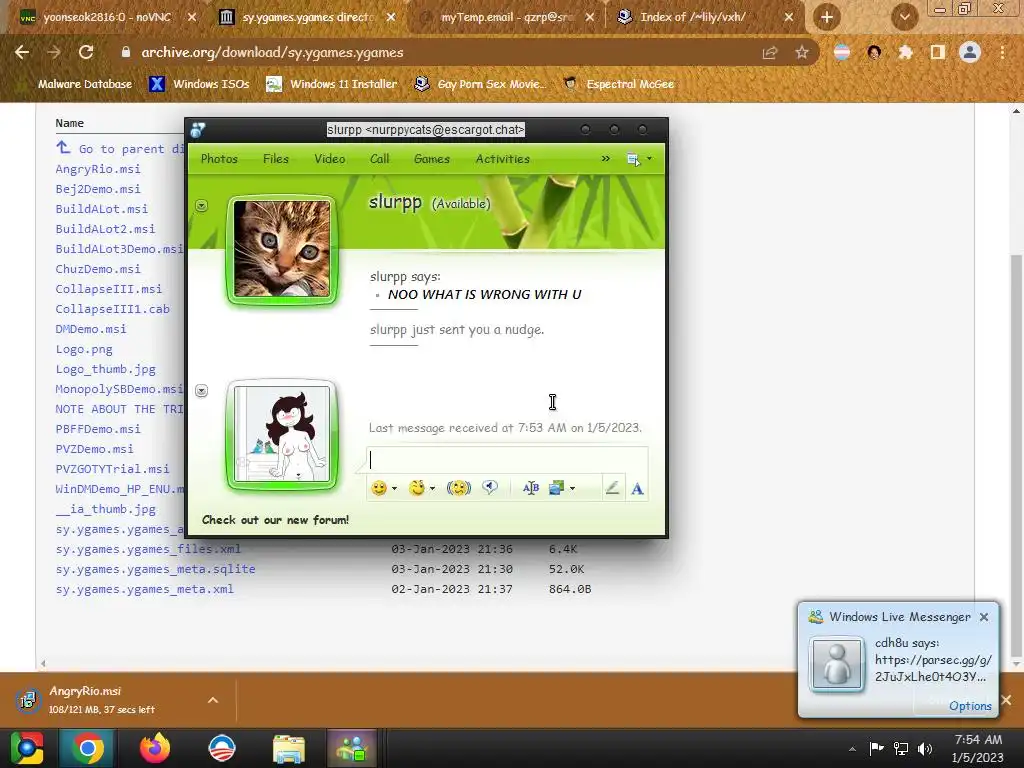Open a new browser tab with the plus button
Viewport: 1024px width, 768px height.
click(x=827, y=18)
